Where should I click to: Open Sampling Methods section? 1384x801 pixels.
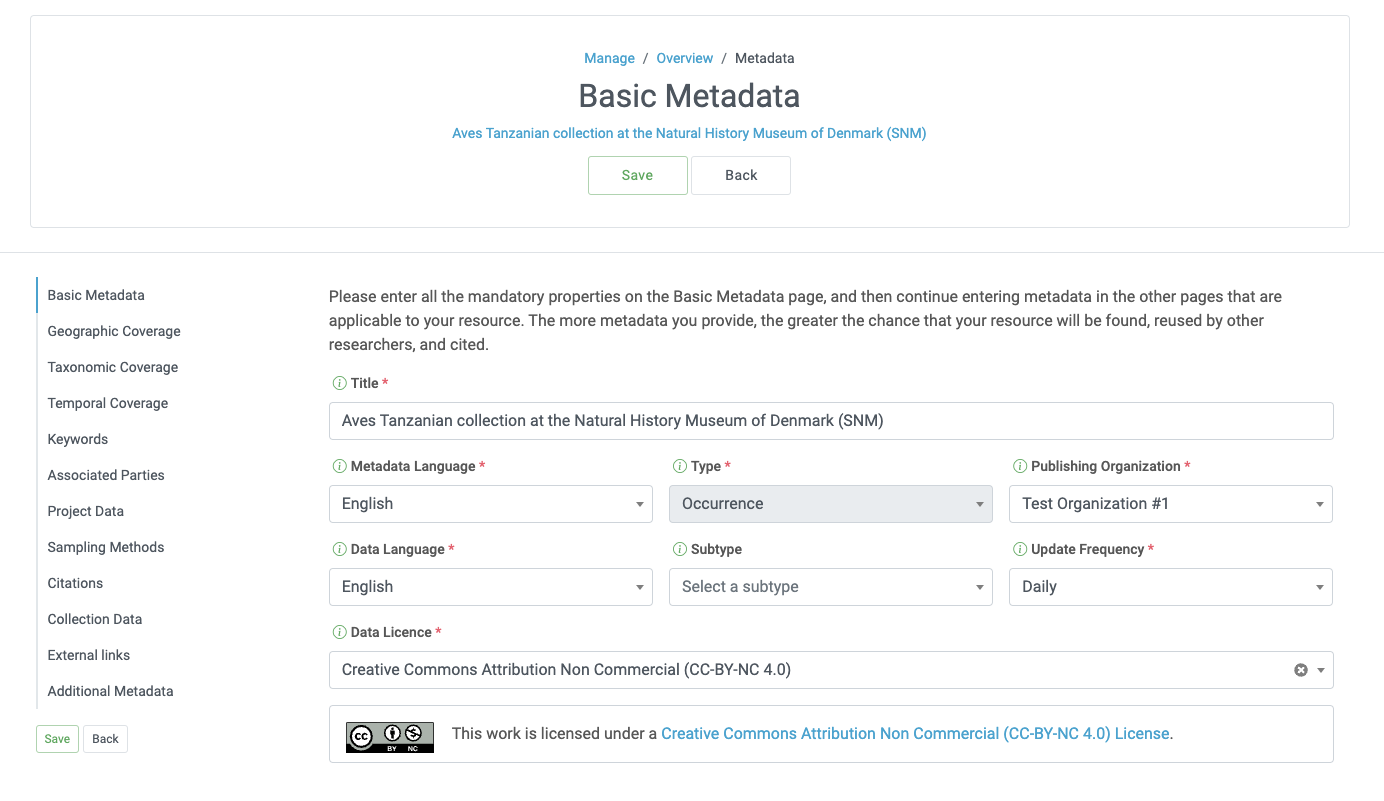pos(106,547)
